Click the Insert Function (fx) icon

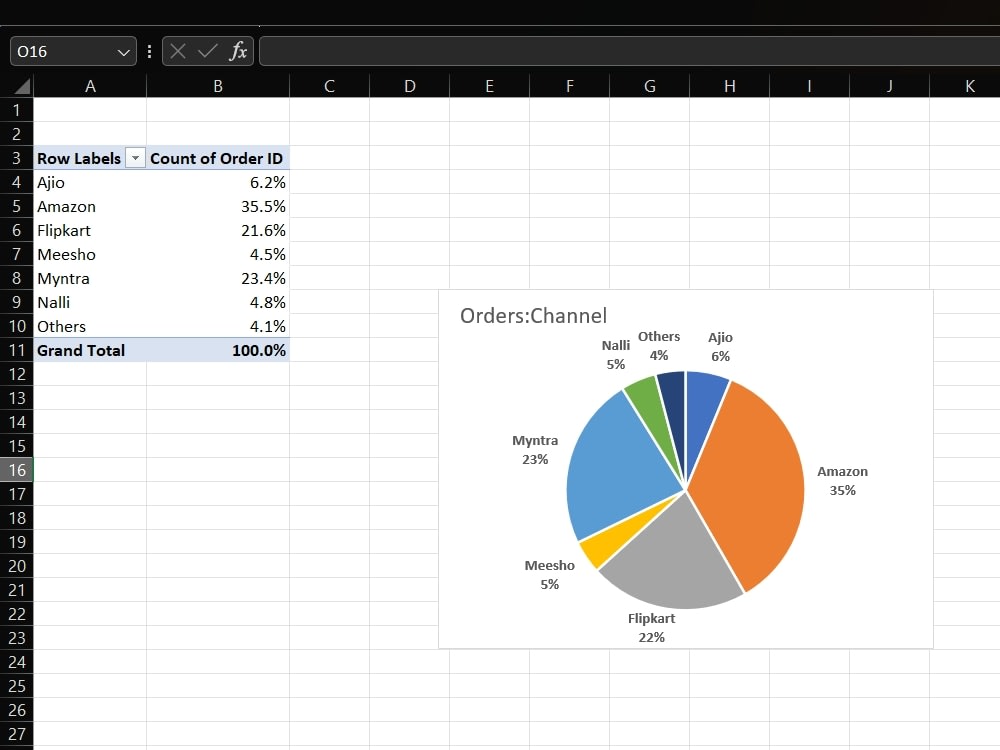point(239,51)
